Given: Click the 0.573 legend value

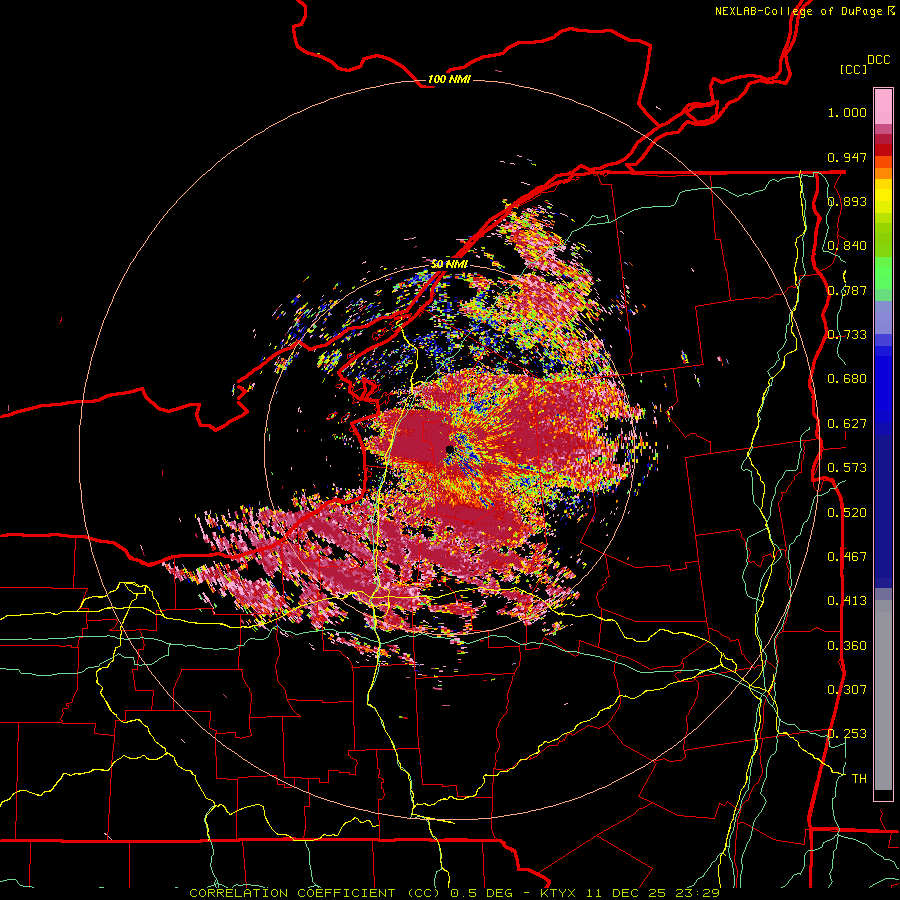Looking at the screenshot, I should click(847, 468).
